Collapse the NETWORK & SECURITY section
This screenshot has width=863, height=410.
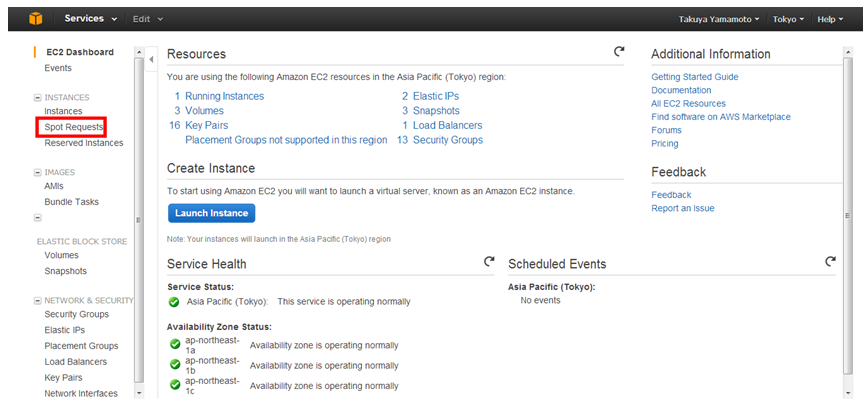click(37, 300)
